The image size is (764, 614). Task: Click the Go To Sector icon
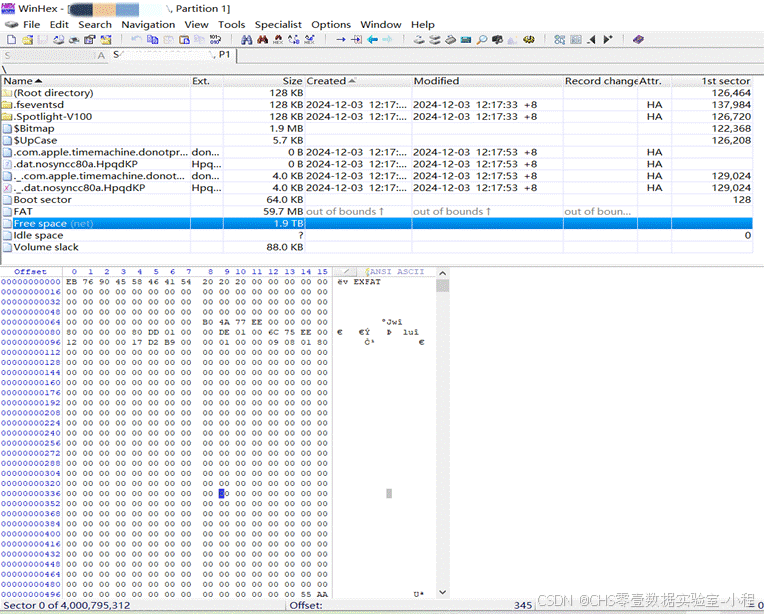356,40
